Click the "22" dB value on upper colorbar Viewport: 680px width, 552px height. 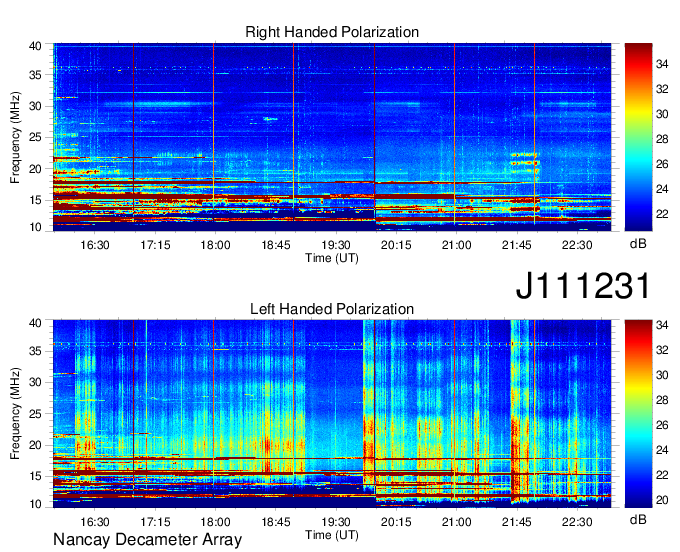tap(662, 214)
